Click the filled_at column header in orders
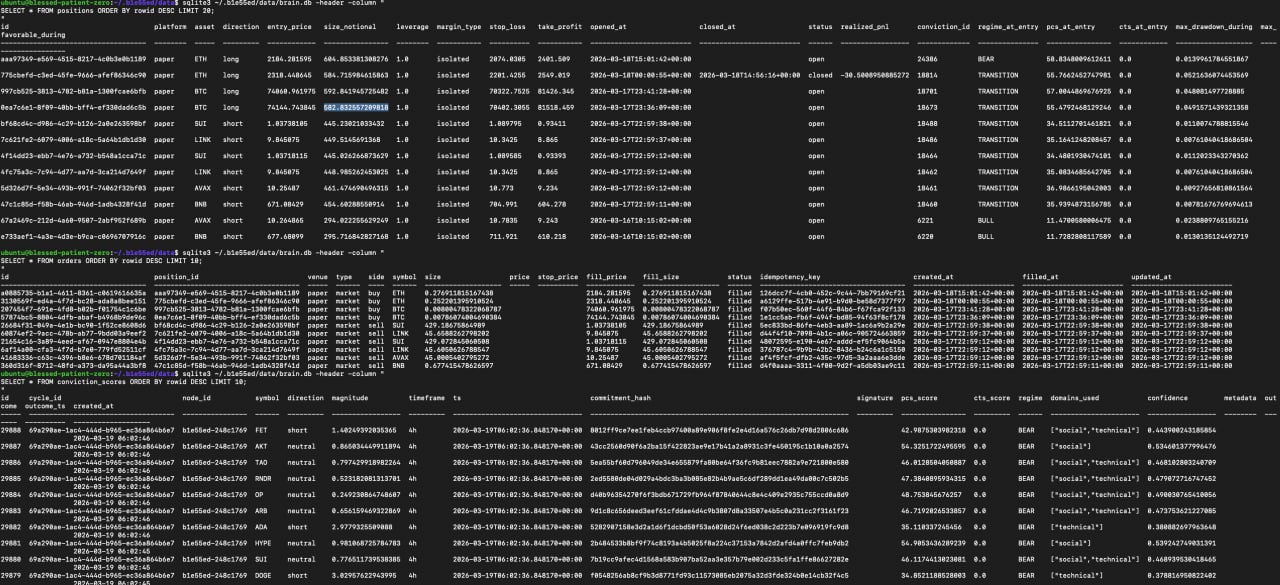The image size is (1280, 585). 1042,277
